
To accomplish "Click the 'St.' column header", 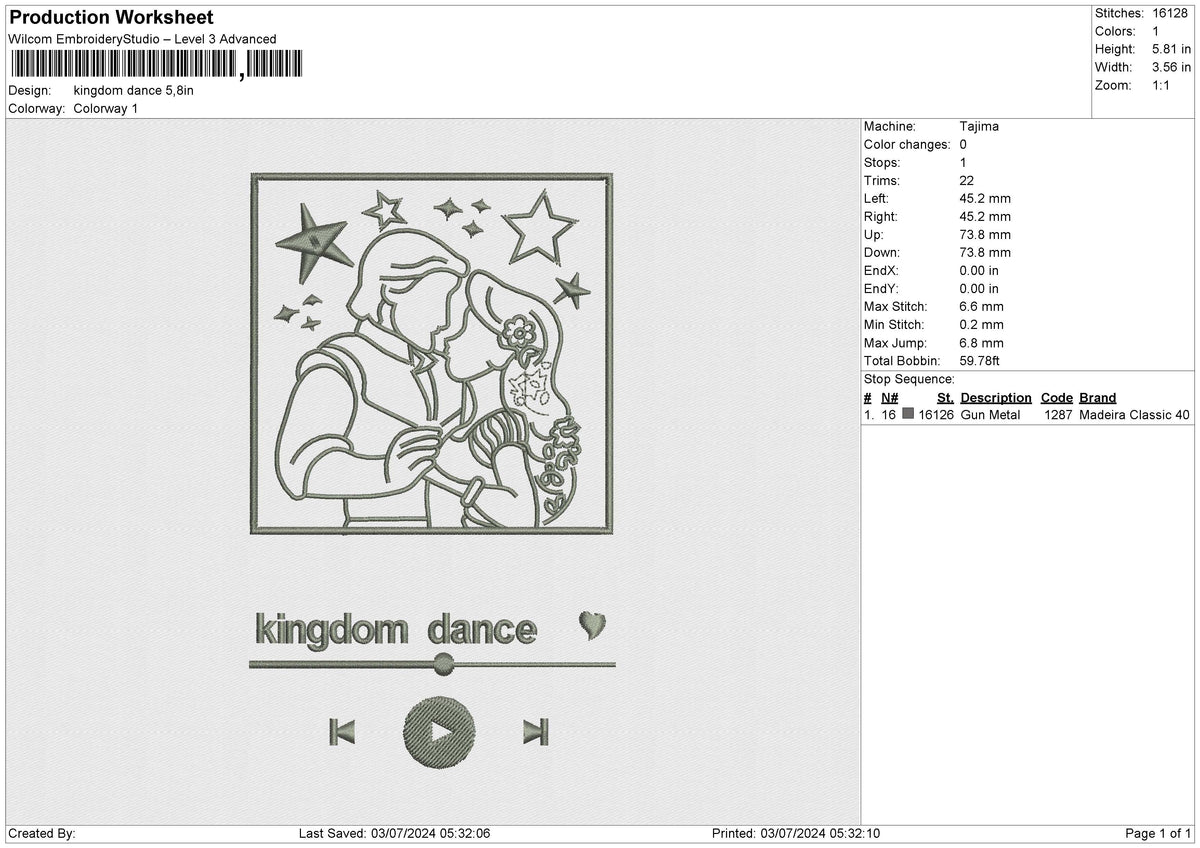I will [x=945, y=397].
